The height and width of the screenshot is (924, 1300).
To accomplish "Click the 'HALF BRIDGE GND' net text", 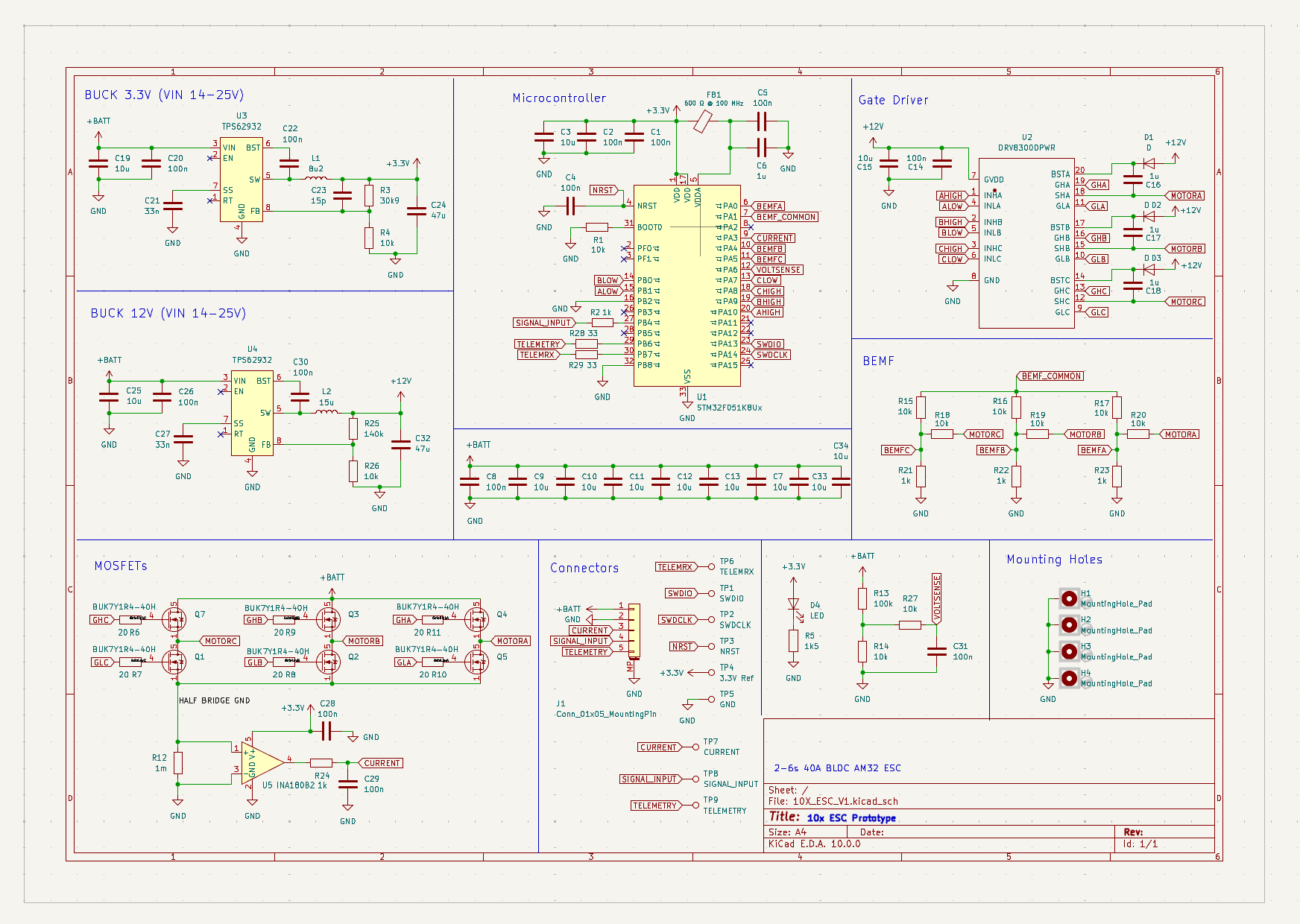I will (x=215, y=700).
